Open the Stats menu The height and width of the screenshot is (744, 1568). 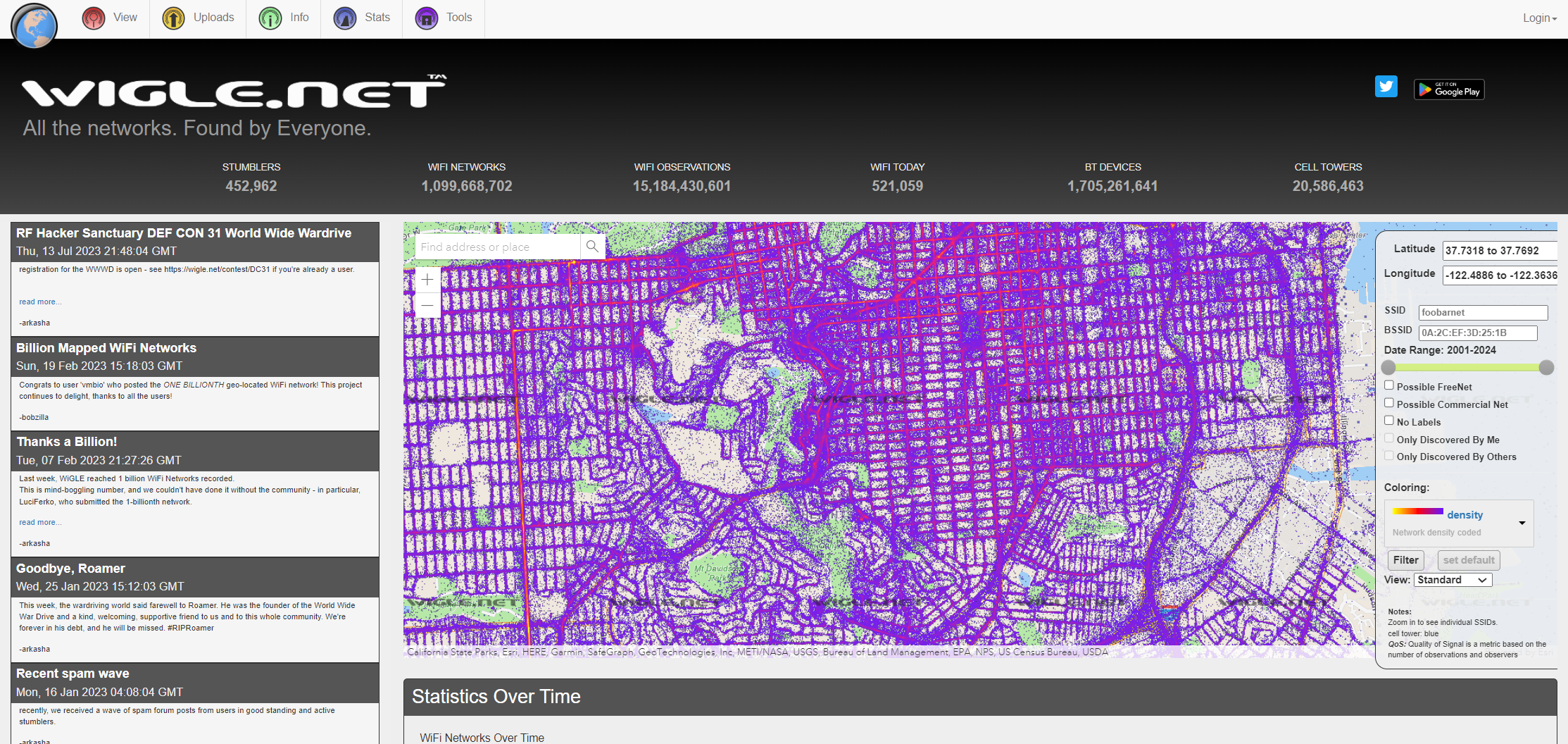coord(362,18)
